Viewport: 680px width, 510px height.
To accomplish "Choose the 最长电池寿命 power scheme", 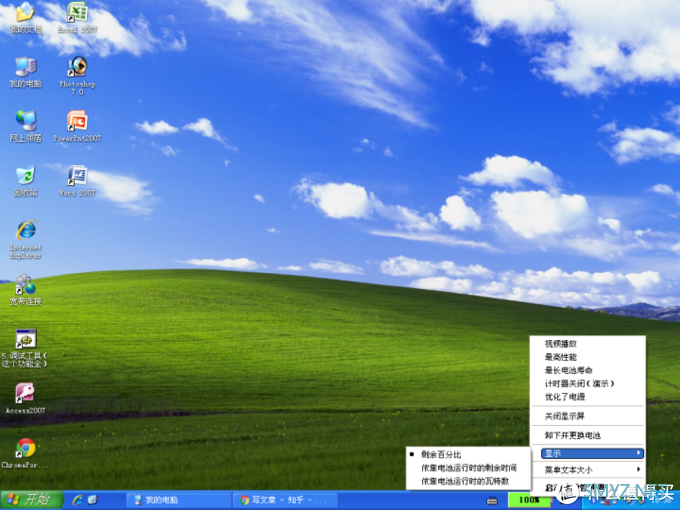I will click(588, 370).
